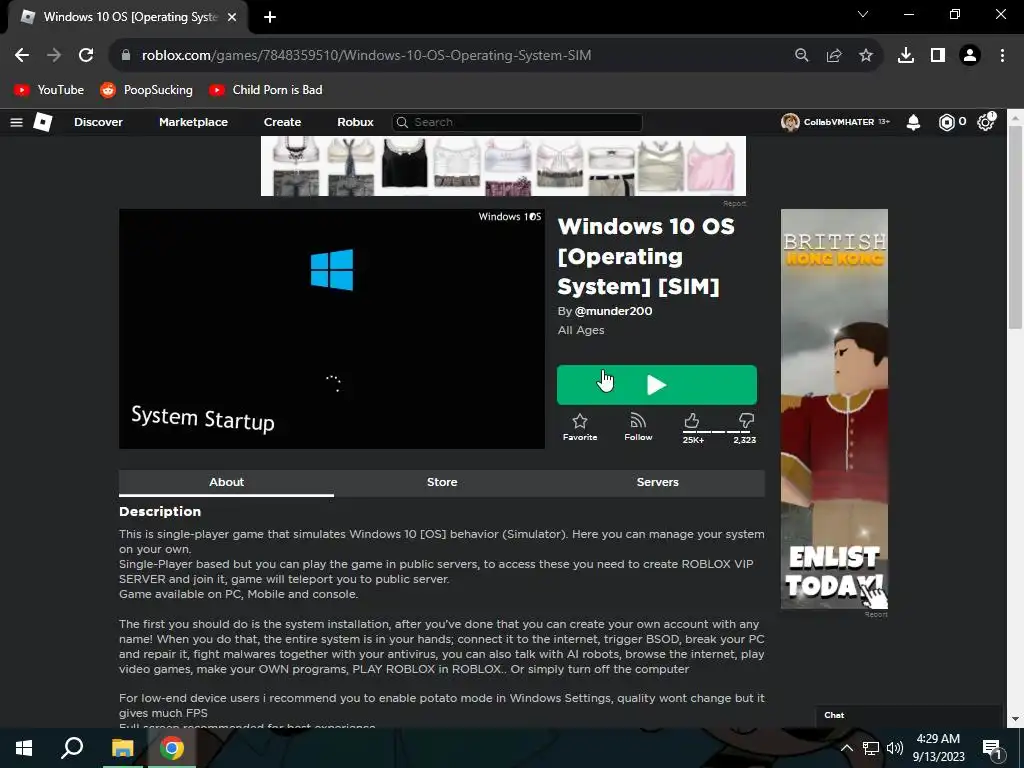The width and height of the screenshot is (1024, 768).
Task: View site security lock information
Action: [x=126, y=56]
